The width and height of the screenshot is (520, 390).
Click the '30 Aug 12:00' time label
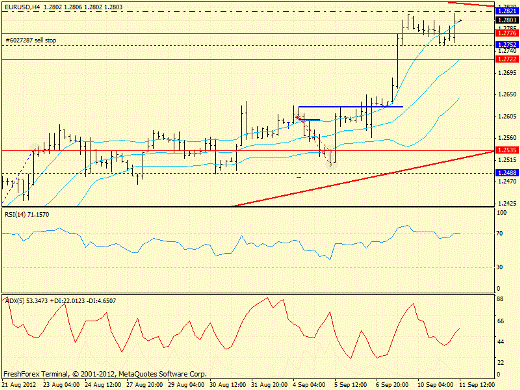point(228,385)
